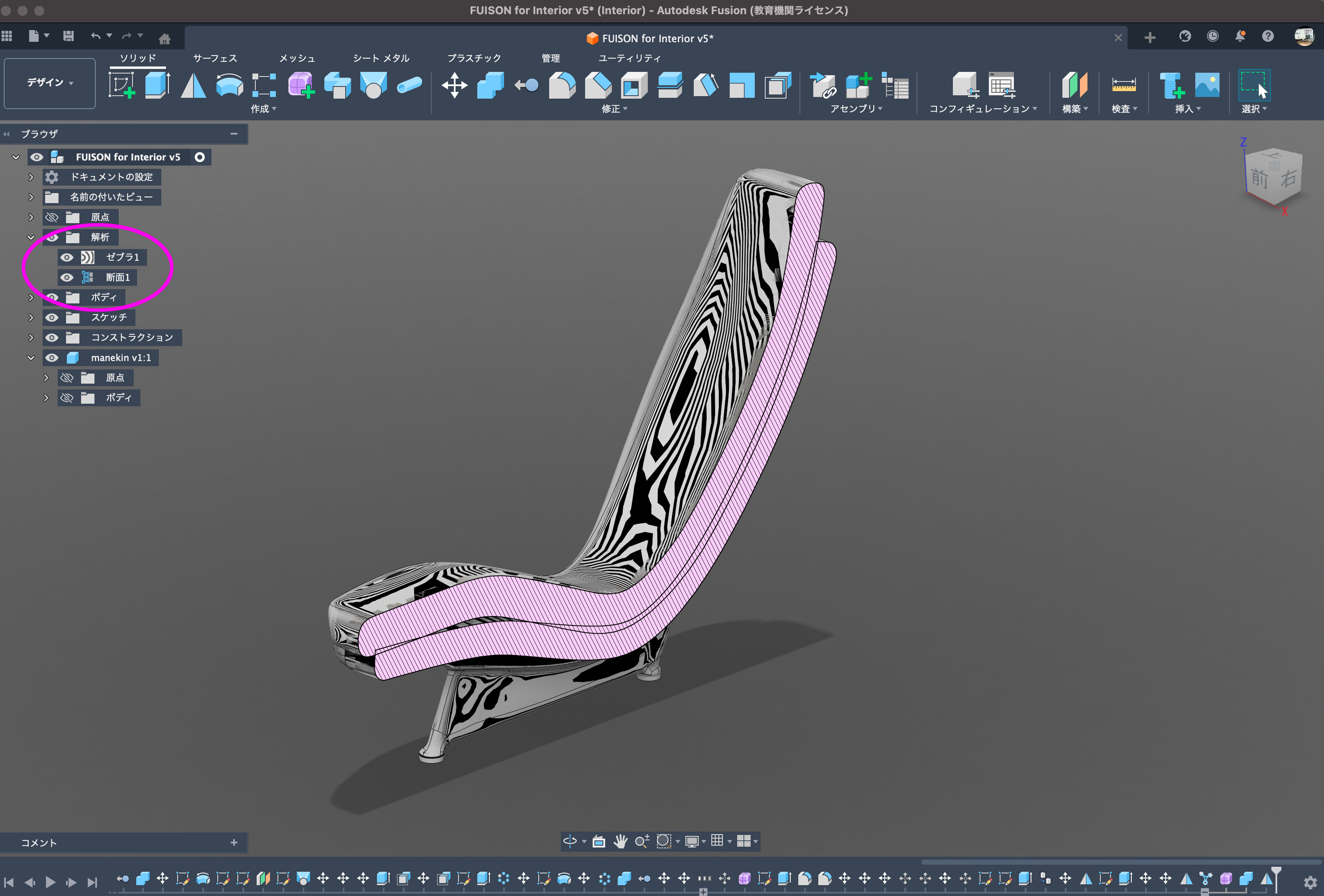Open the デザイン workspace dropdown

pyautogui.click(x=50, y=83)
